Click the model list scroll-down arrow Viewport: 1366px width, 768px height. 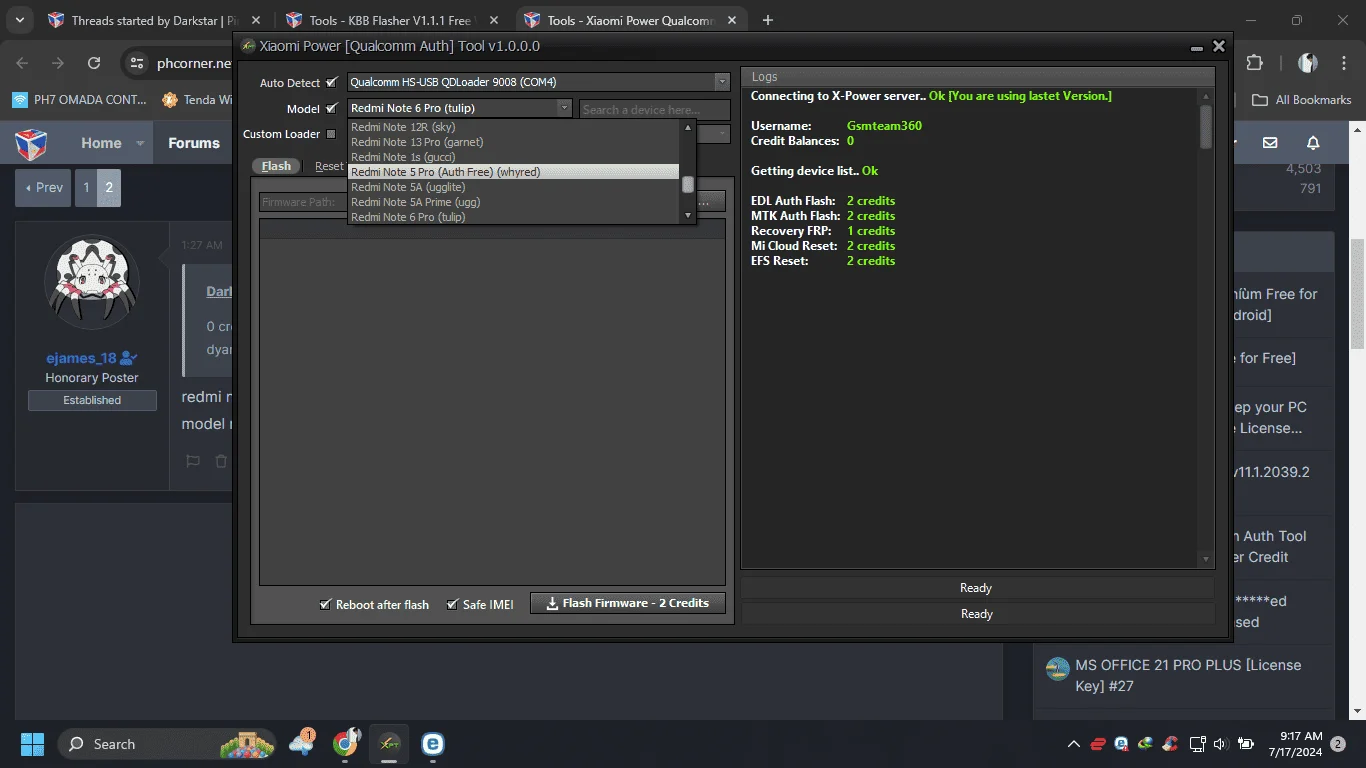(687, 216)
